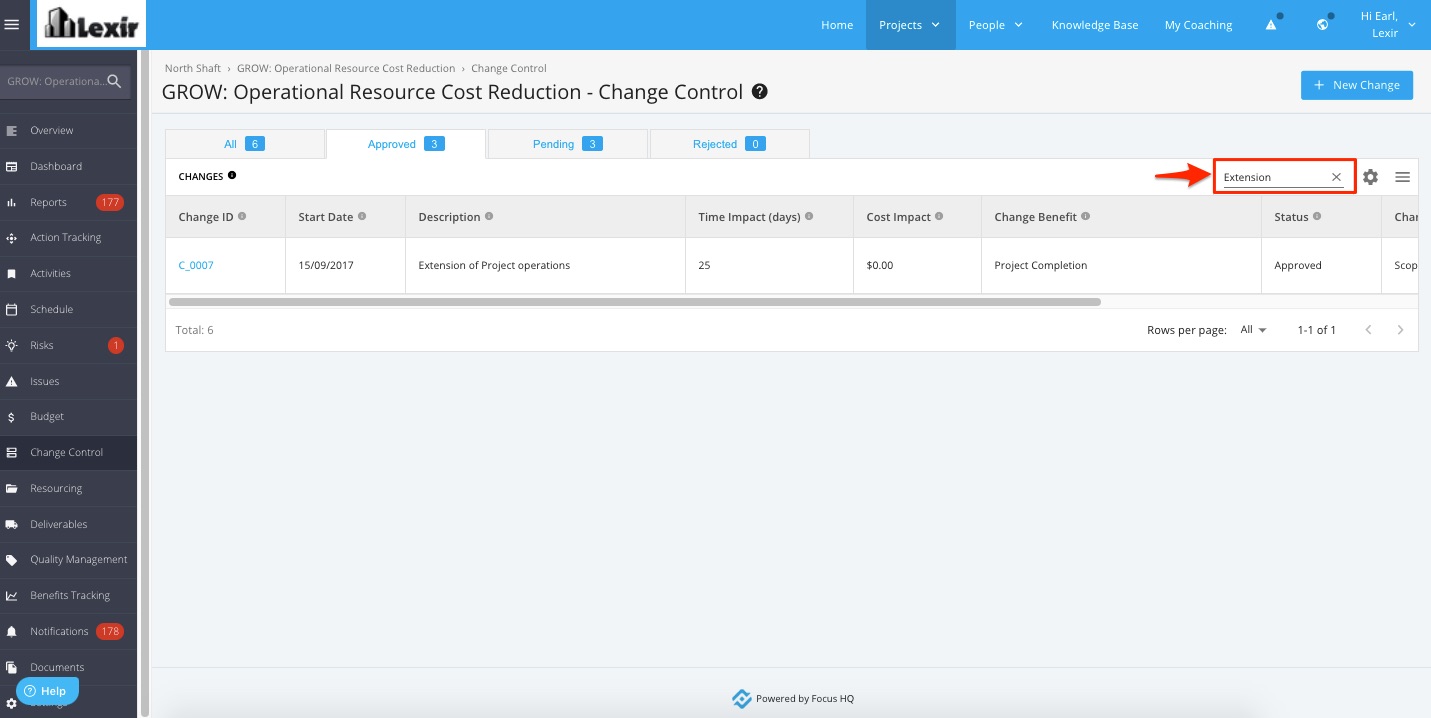Open Deliverables in the sidebar
This screenshot has height=718, width=1431.
(x=68, y=524)
